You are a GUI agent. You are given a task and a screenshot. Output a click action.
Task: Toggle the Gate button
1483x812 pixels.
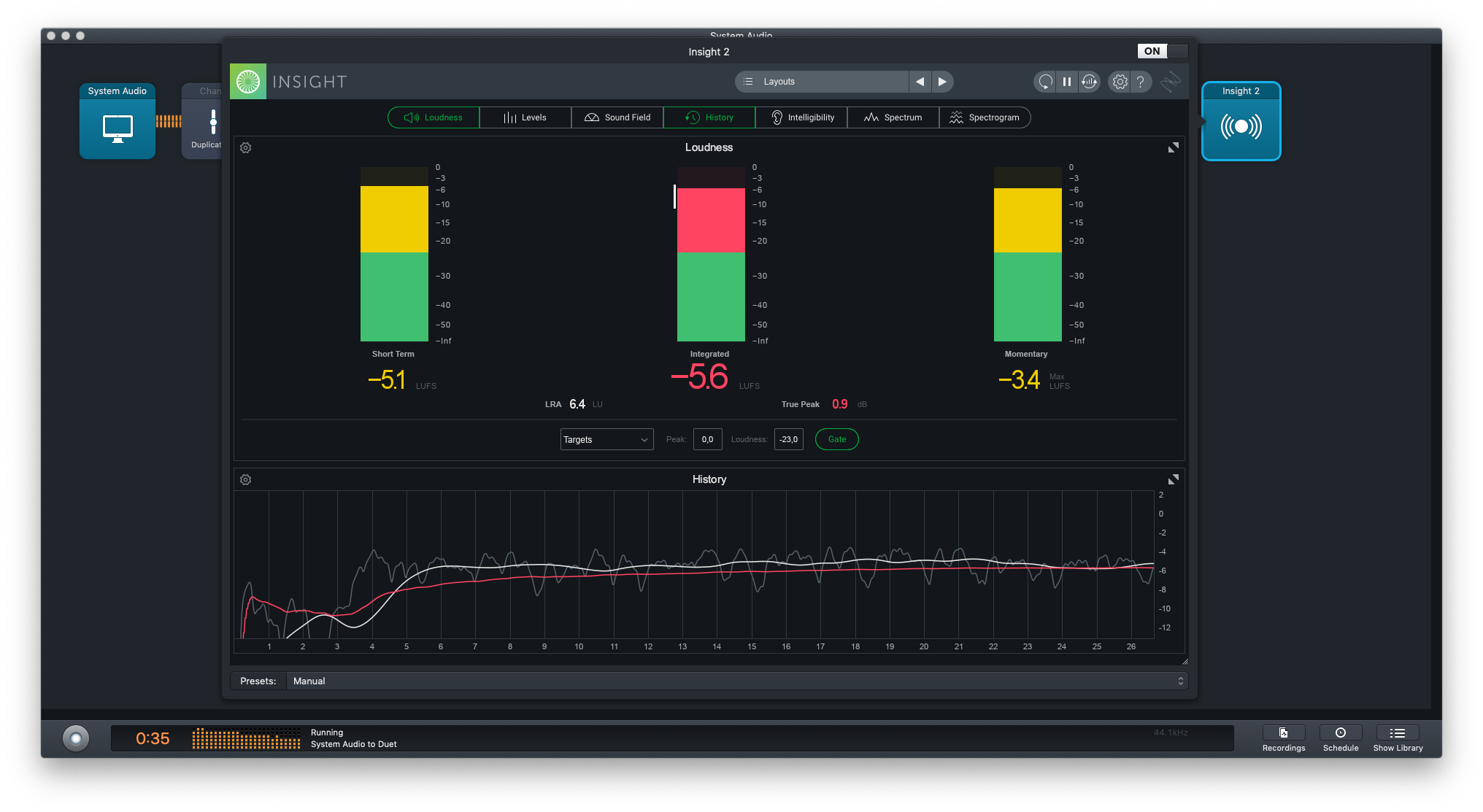click(x=836, y=439)
